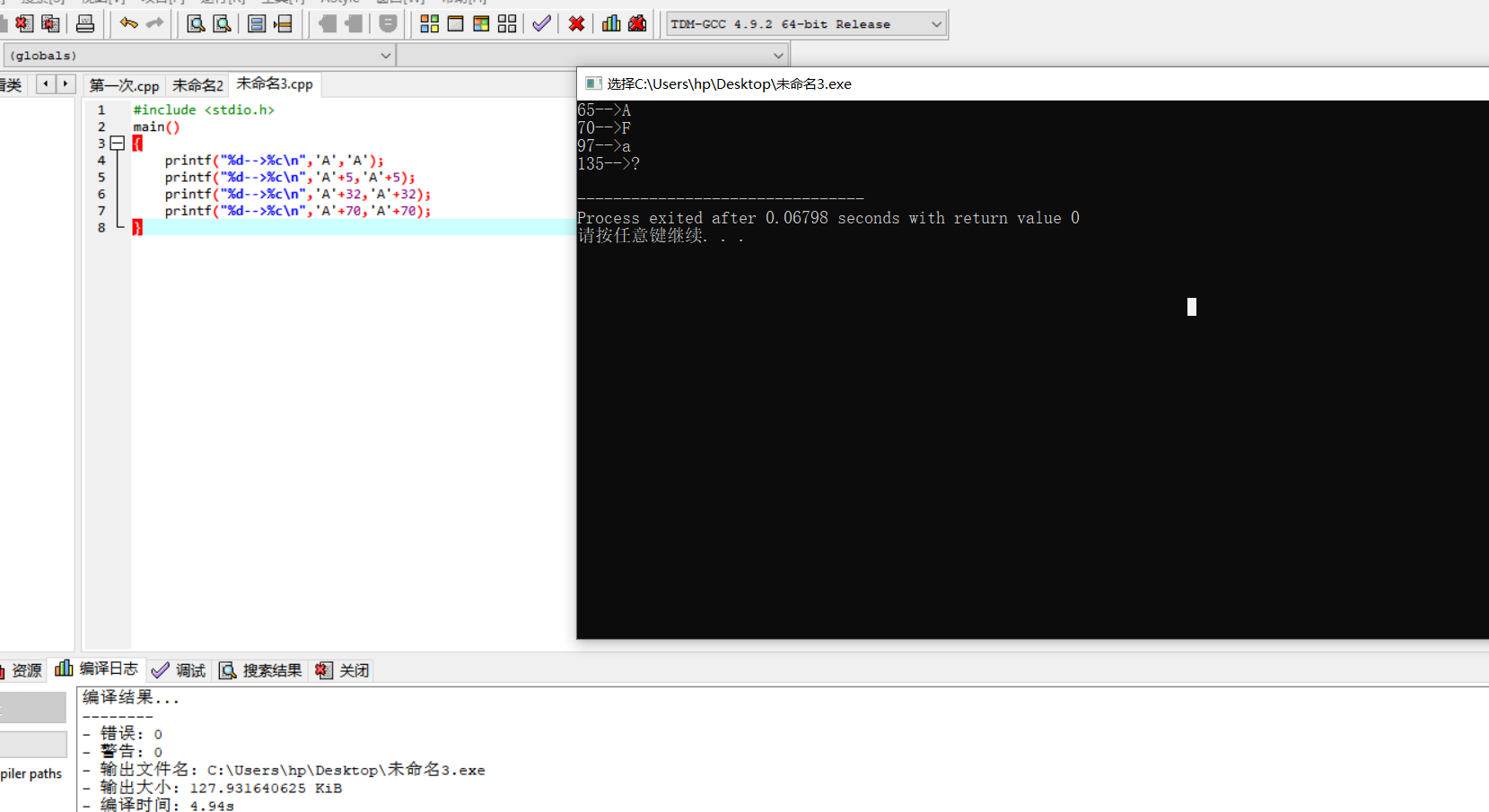Open the Find tool
Image resolution: width=1489 pixels, height=812 pixels.
coord(196,23)
